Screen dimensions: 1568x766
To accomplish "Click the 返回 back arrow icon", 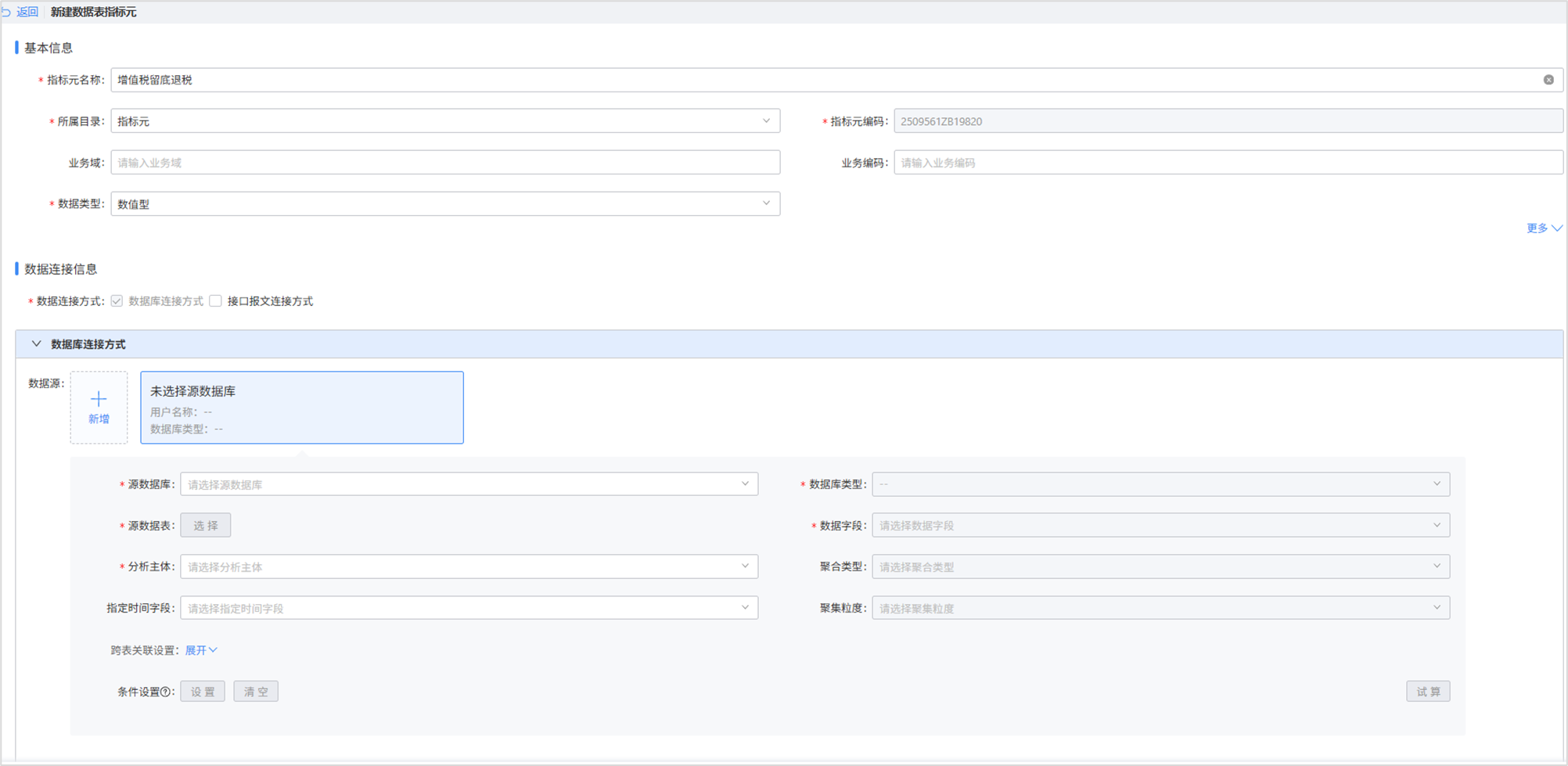I will point(7,12).
